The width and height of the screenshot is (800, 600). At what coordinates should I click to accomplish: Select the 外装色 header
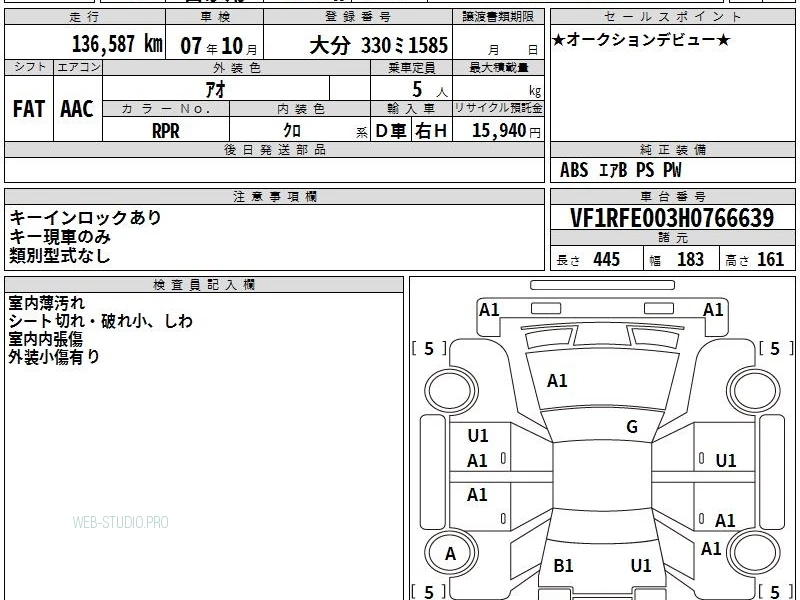click(x=236, y=67)
